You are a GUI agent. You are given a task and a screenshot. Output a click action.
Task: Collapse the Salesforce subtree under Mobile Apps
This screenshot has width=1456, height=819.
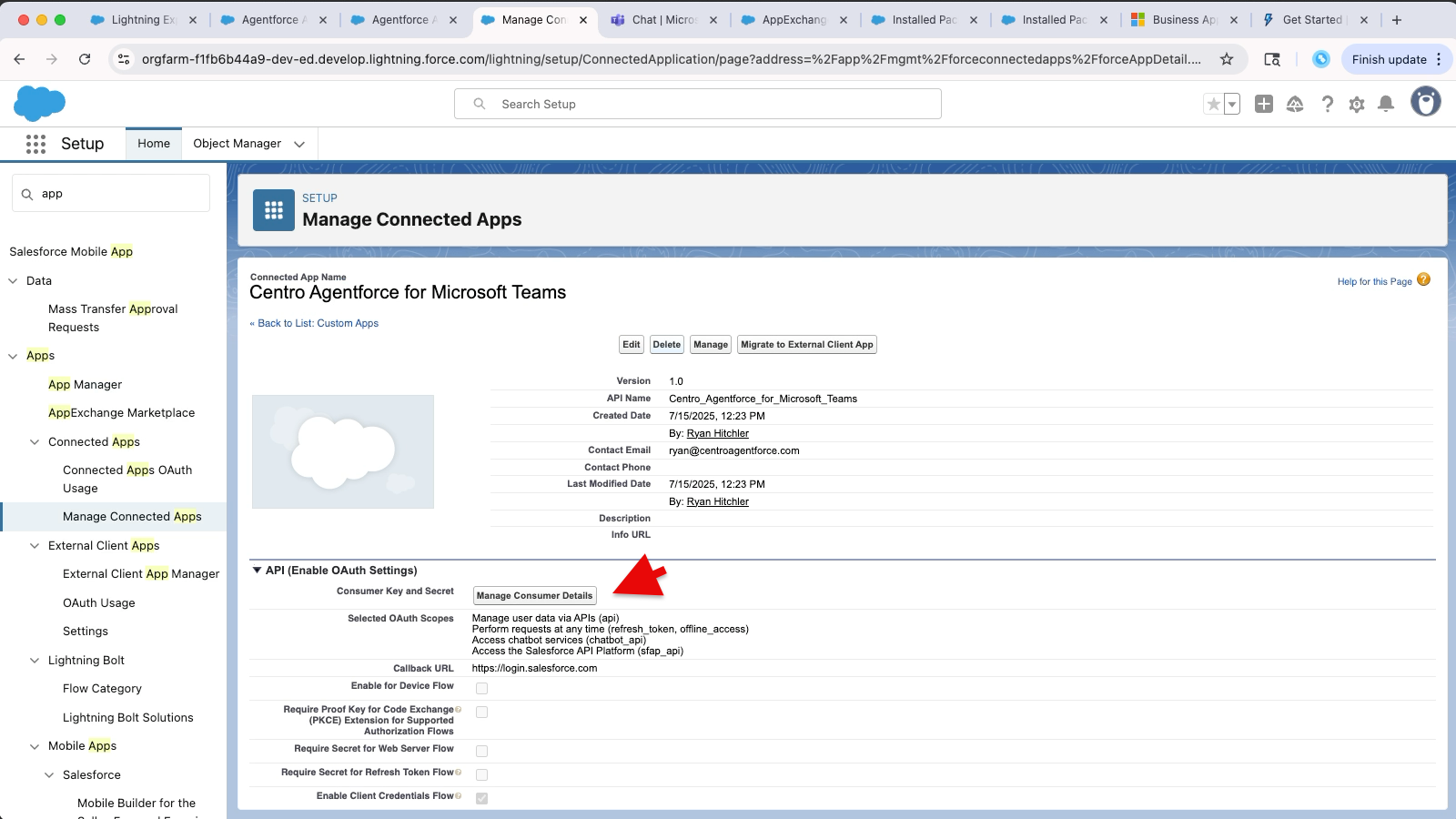[x=49, y=775]
